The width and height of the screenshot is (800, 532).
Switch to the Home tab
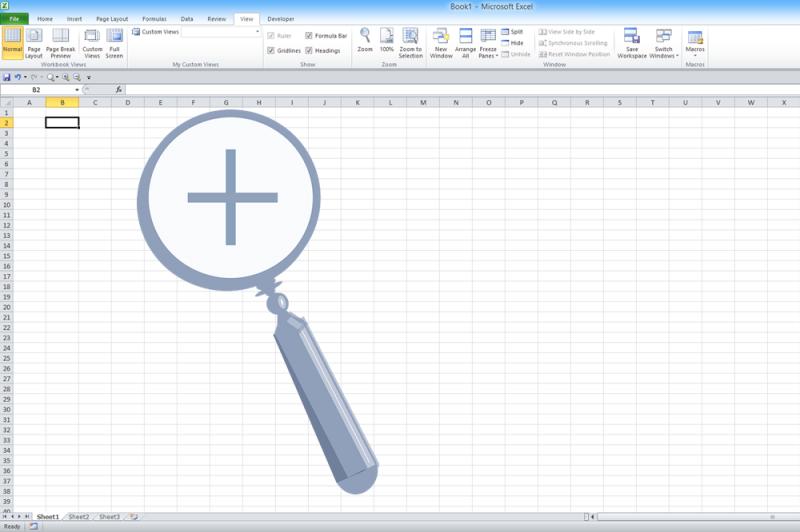point(45,19)
